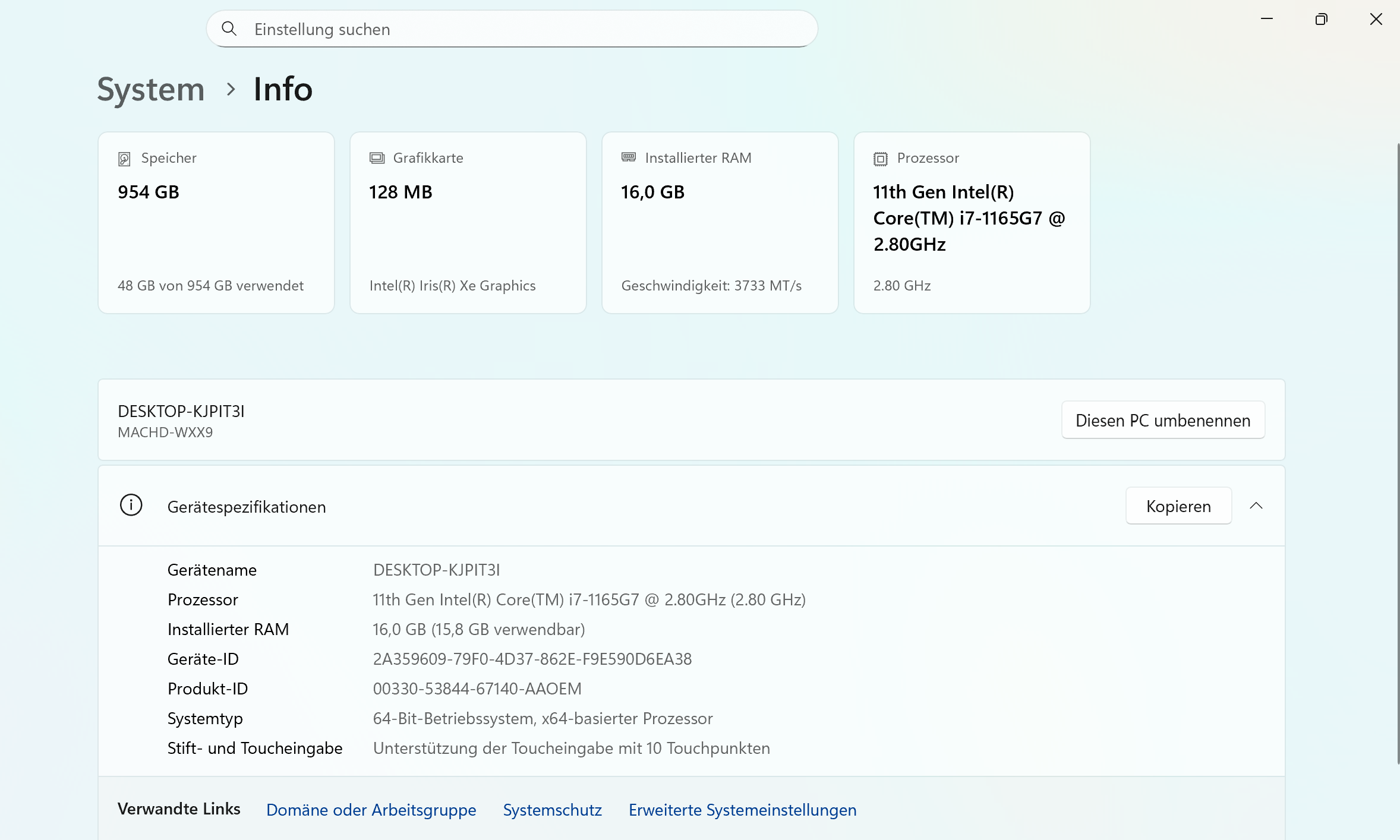
Task: Click the Prozessor chip icon
Action: click(x=881, y=159)
